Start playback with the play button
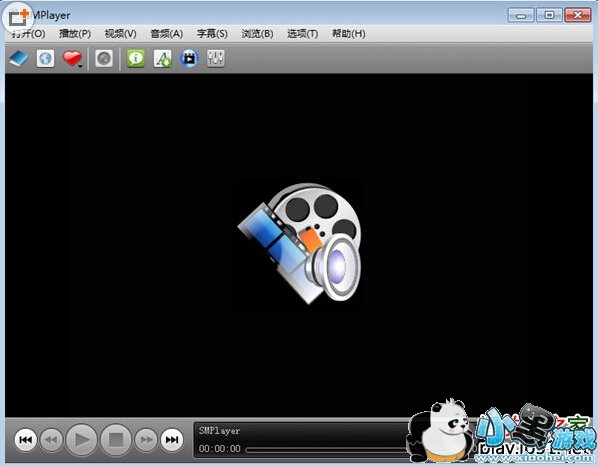 pyautogui.click(x=82, y=440)
